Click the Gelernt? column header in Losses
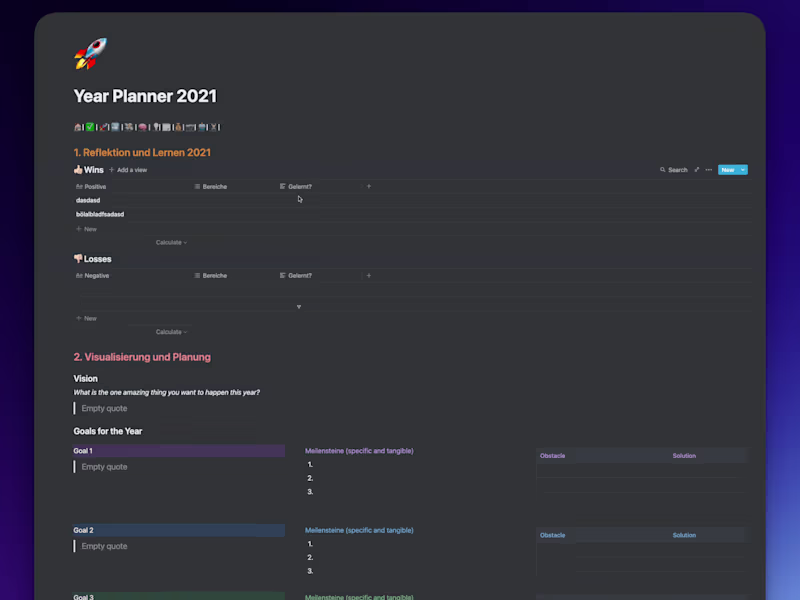800x600 pixels. [x=296, y=276]
